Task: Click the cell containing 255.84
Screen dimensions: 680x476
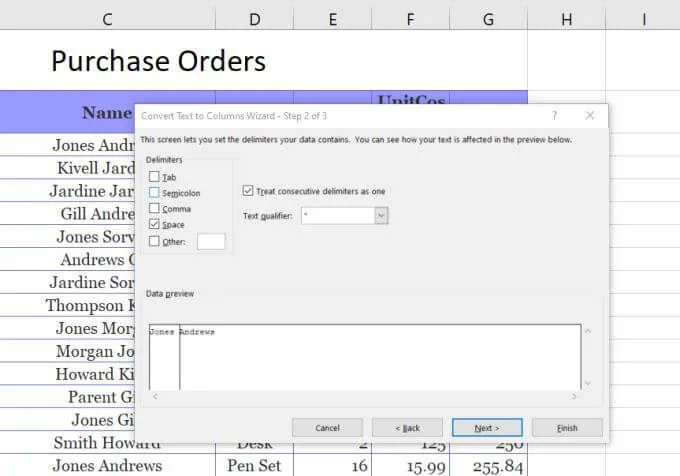Action: coord(489,465)
